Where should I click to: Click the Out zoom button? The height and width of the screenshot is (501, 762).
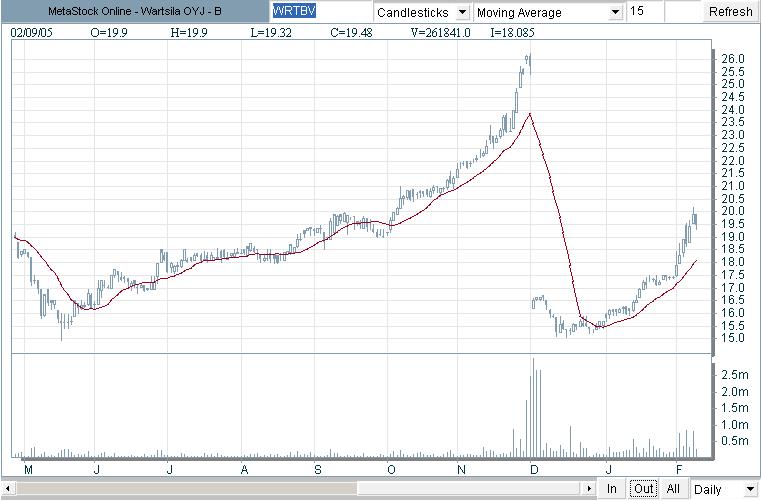coord(643,488)
